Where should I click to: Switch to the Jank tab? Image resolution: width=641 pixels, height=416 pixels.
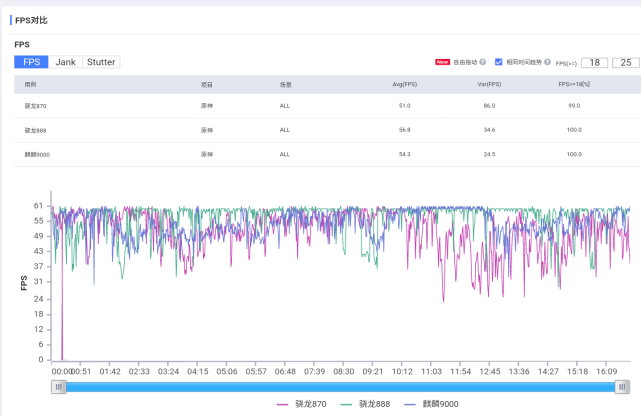pyautogui.click(x=65, y=62)
